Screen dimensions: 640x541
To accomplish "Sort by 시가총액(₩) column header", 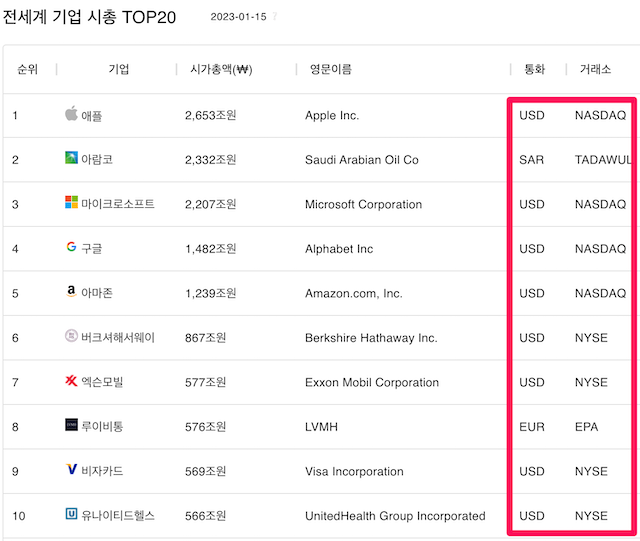I will [221, 69].
